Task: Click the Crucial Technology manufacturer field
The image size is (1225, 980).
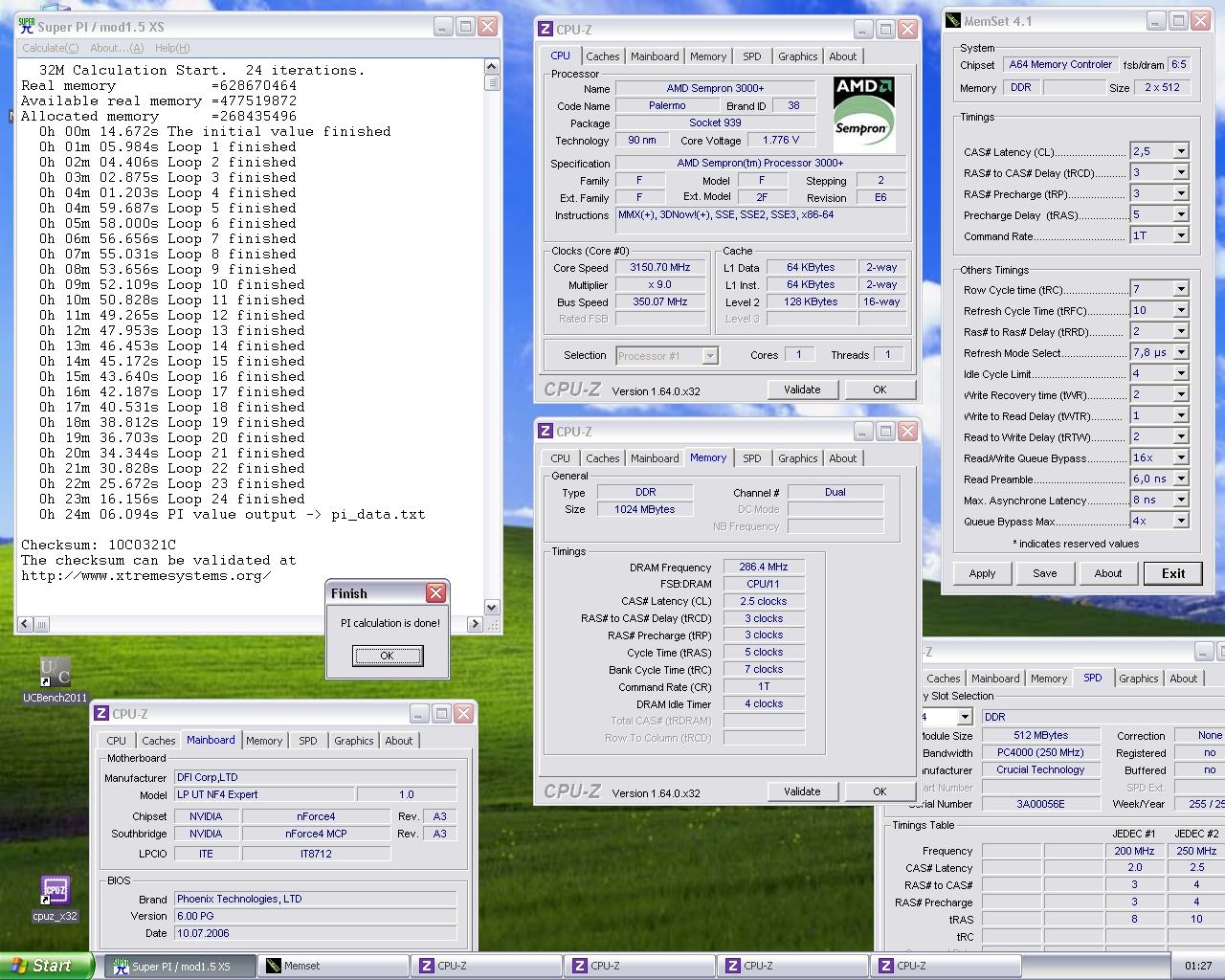Action: point(1040,769)
